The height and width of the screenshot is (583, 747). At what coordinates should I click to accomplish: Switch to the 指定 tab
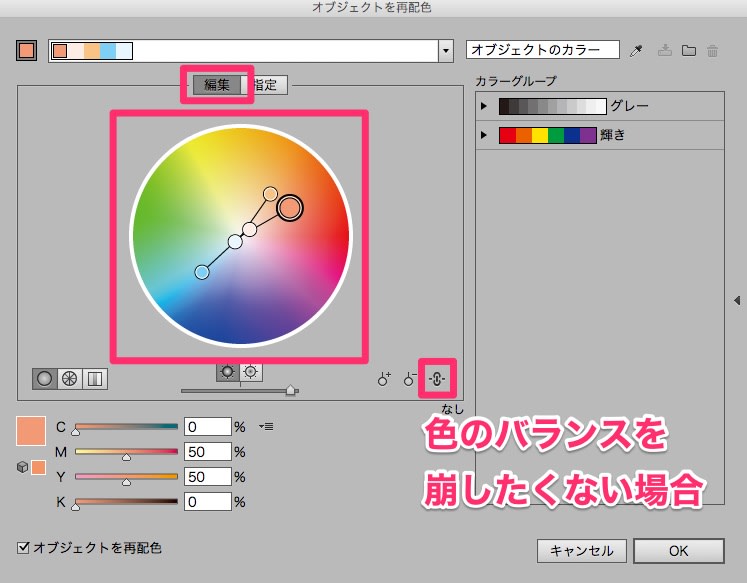265,85
